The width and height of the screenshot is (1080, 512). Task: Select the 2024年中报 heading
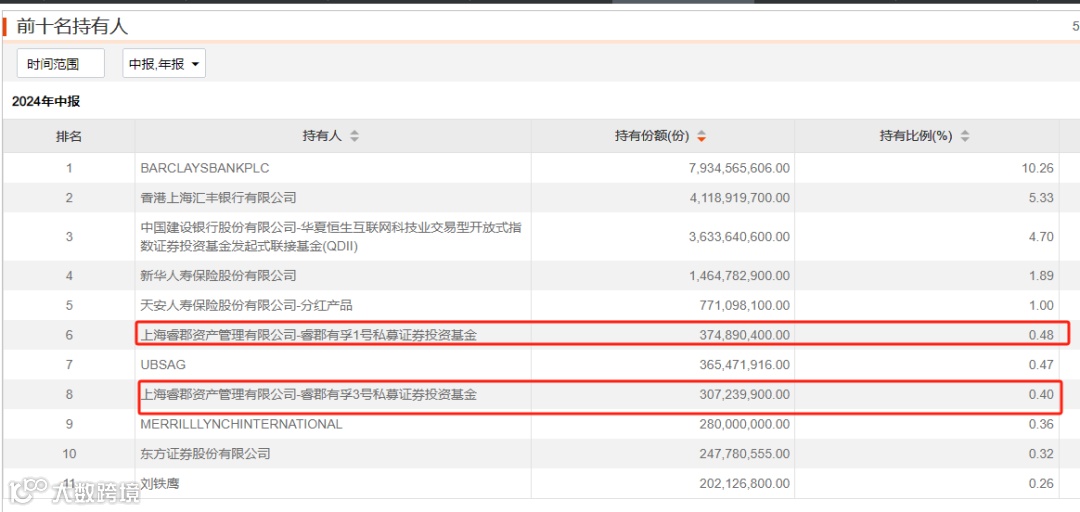(x=46, y=102)
